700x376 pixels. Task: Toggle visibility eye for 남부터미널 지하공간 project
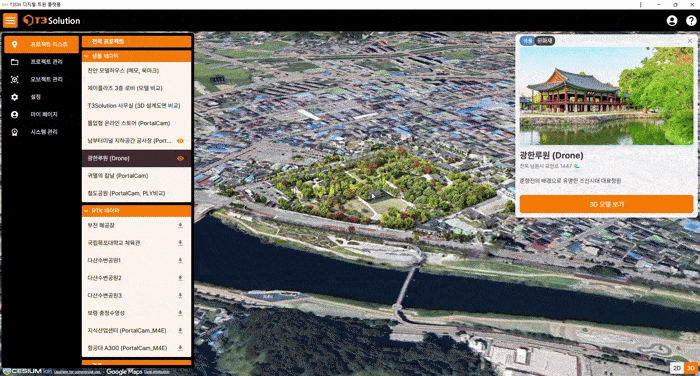[x=180, y=141]
